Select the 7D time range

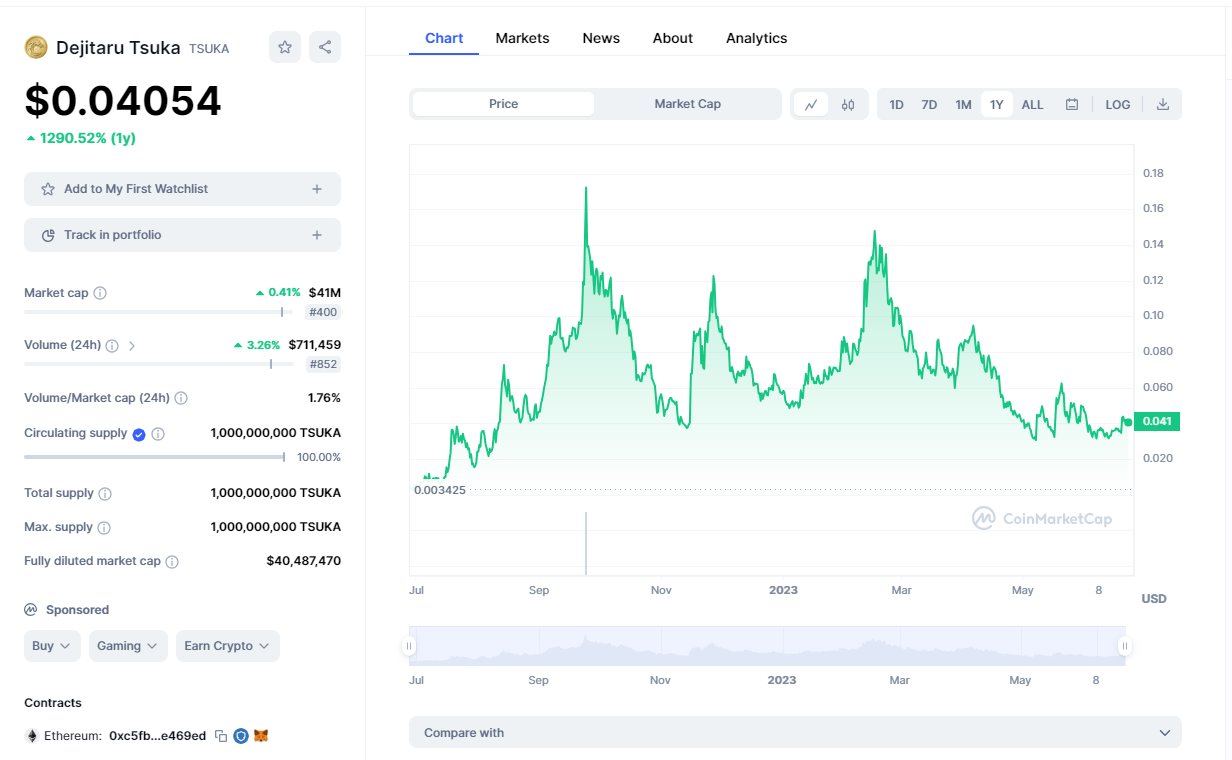tap(929, 105)
